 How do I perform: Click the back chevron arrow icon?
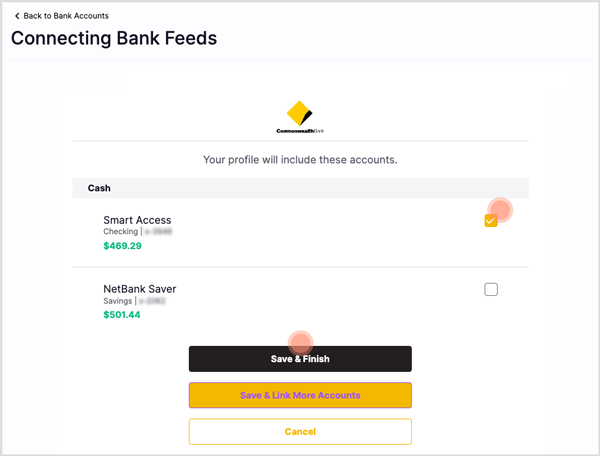pos(17,16)
